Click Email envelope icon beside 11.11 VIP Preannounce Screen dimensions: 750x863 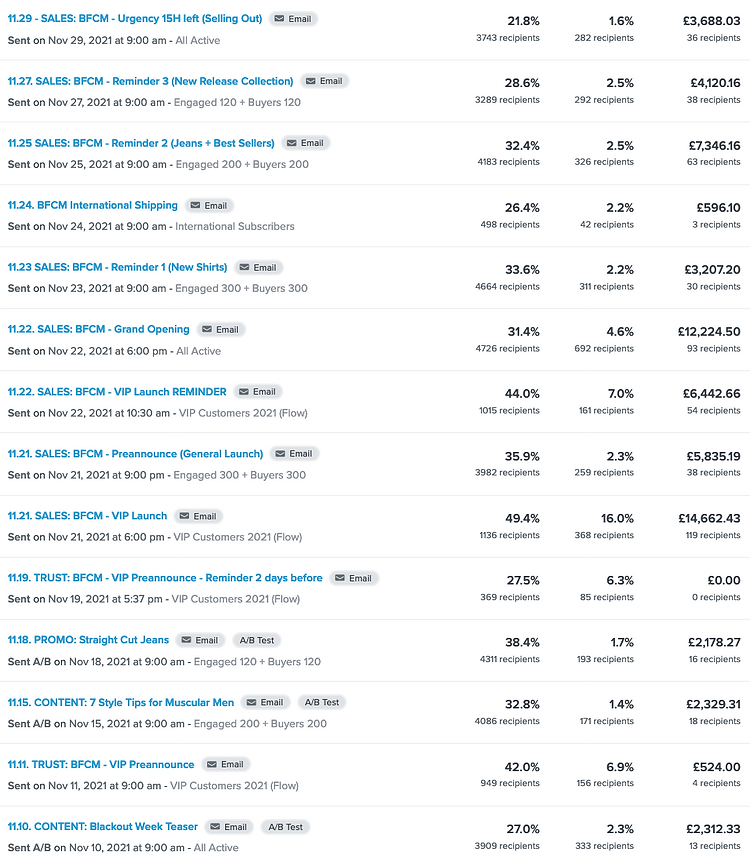[211, 764]
